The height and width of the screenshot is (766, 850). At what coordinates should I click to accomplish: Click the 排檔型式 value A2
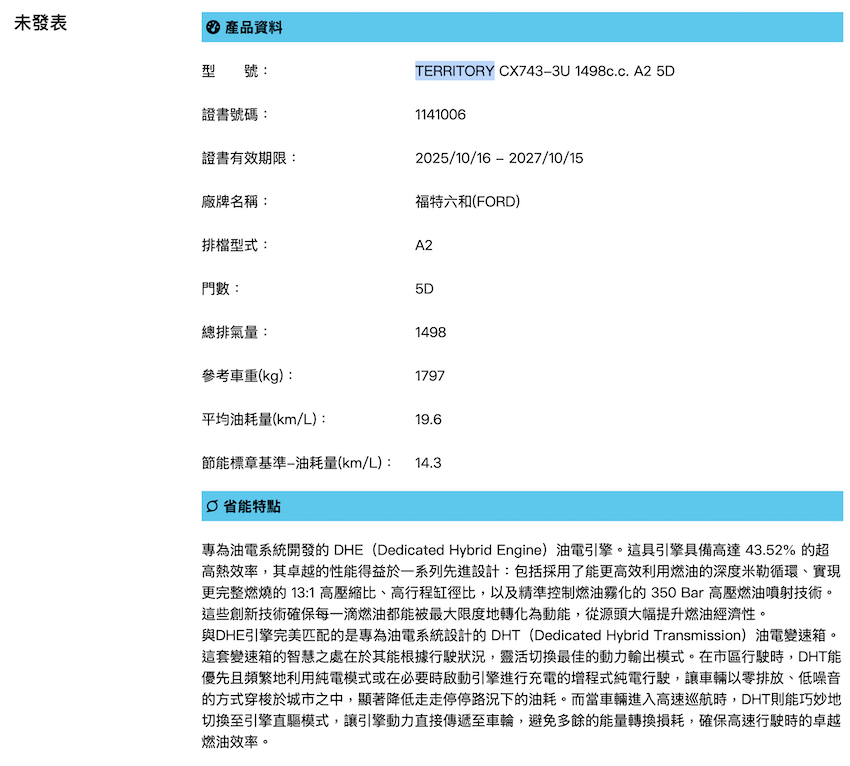coord(424,245)
